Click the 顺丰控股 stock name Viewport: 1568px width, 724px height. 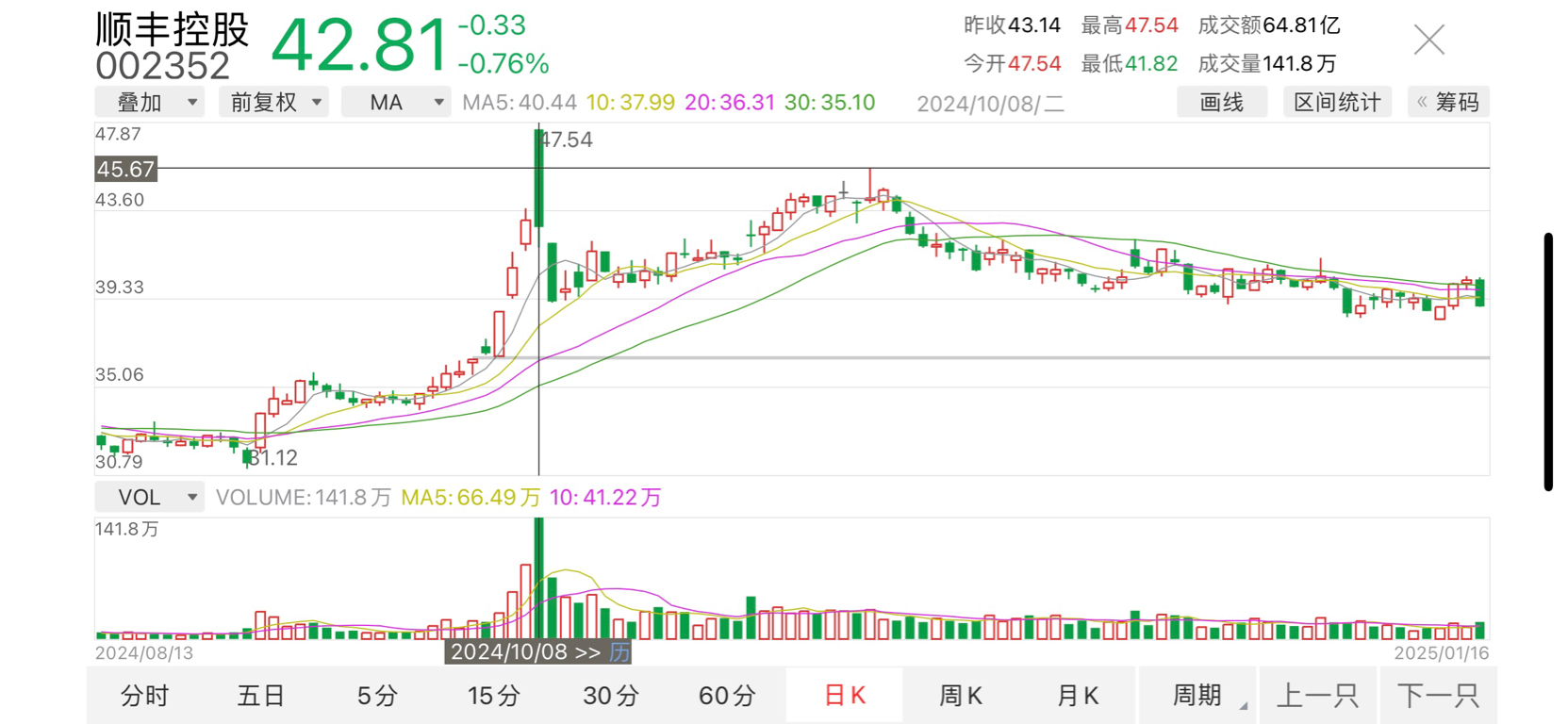(x=173, y=29)
